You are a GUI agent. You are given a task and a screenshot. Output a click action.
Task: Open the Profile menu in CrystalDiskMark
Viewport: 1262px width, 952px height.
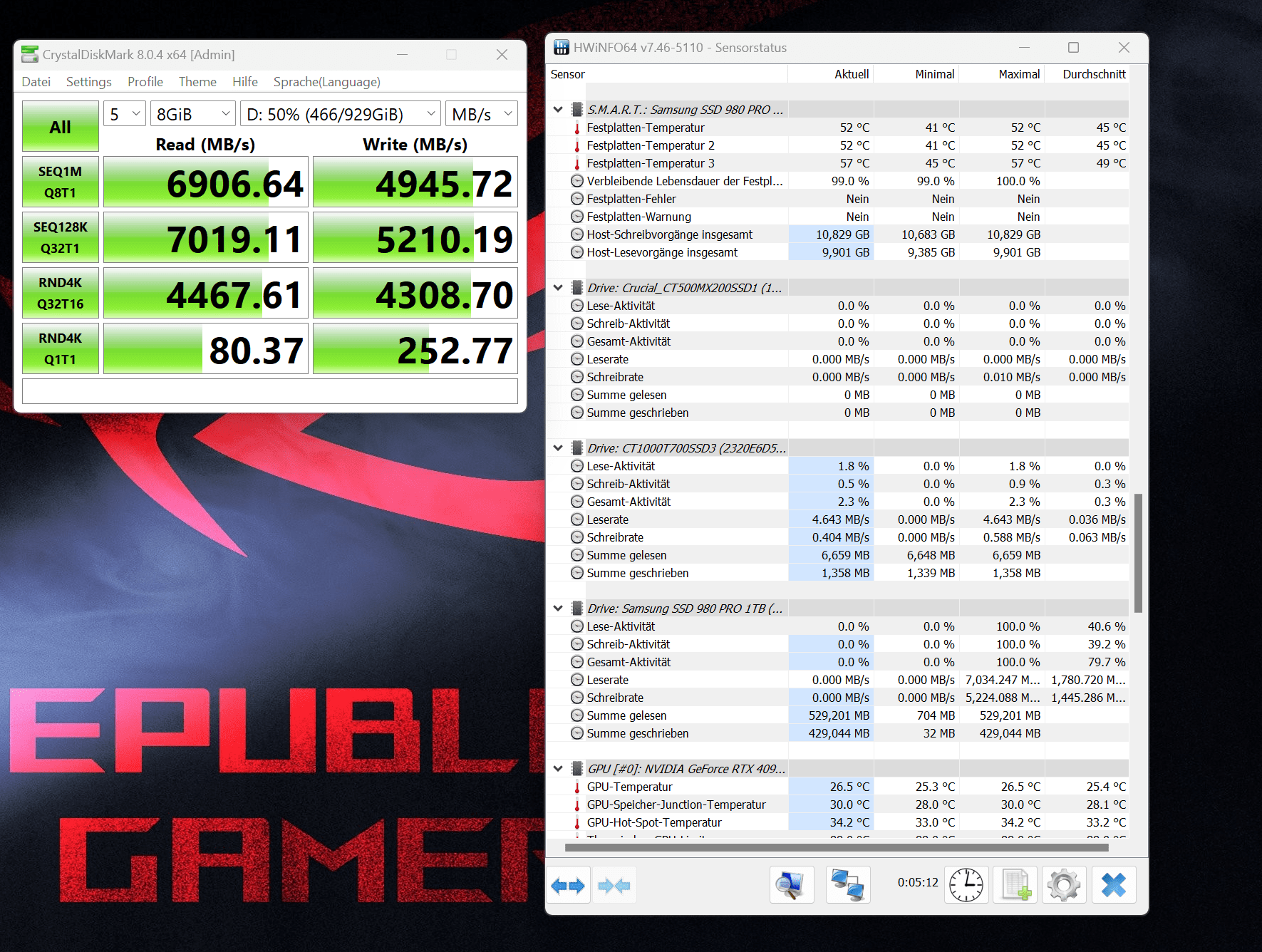[x=145, y=82]
